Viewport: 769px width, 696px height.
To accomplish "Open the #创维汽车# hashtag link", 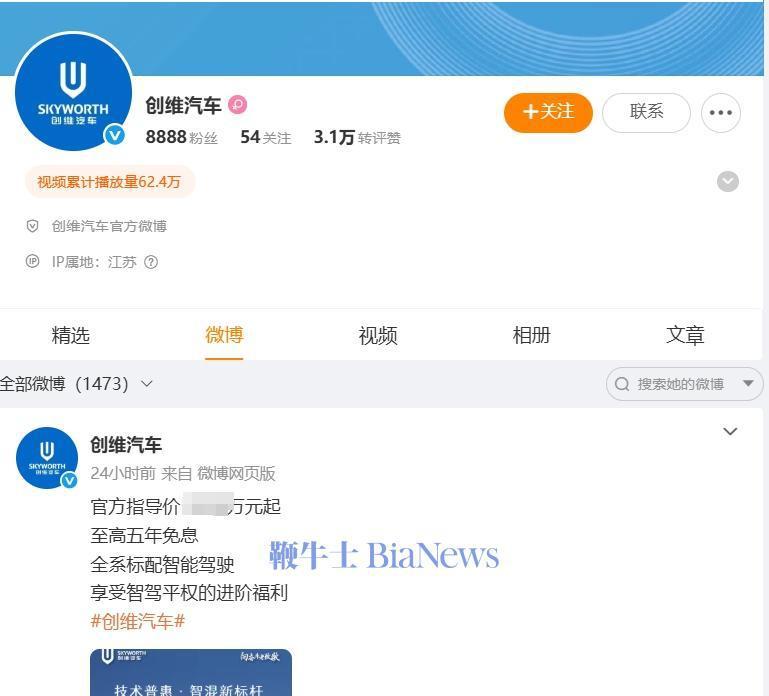I will pyautogui.click(x=138, y=621).
